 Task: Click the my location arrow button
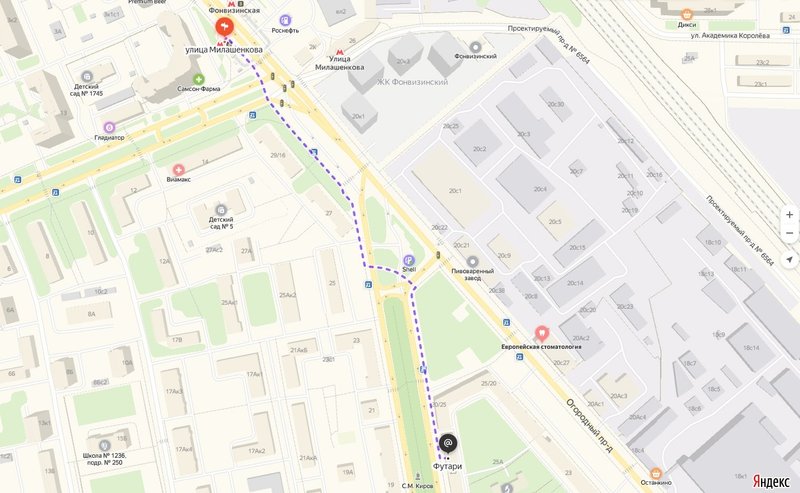pos(789,259)
